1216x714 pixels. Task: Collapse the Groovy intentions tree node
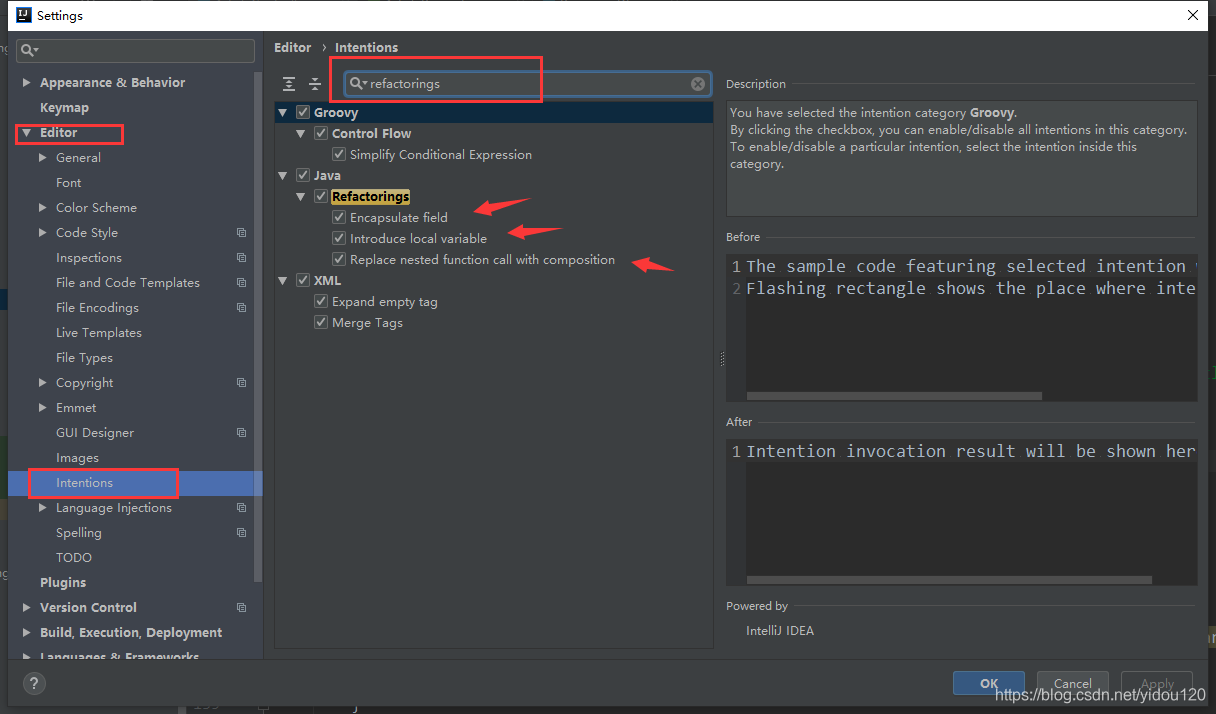point(284,113)
